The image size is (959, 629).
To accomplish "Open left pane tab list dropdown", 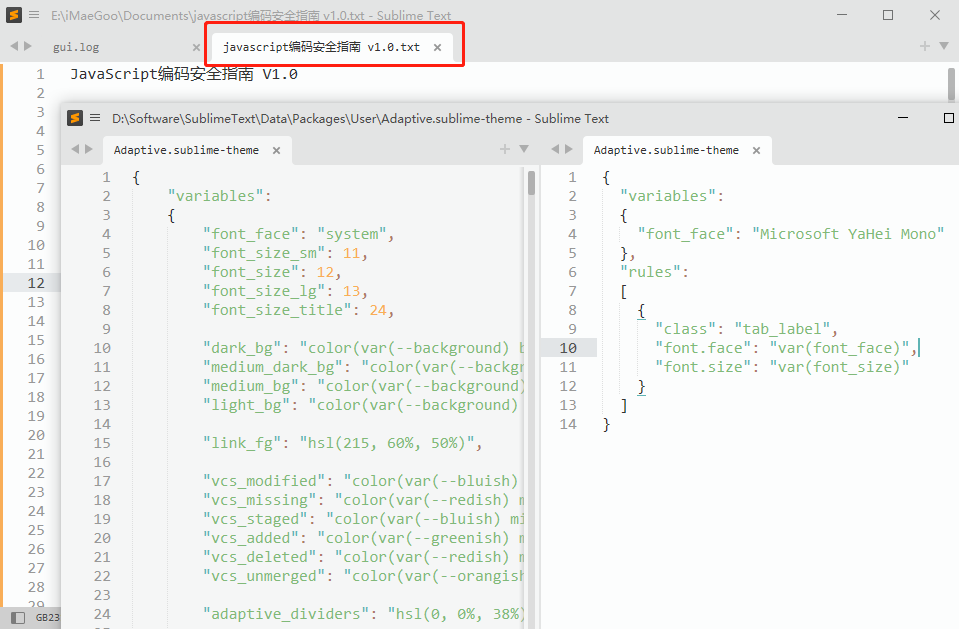I will [524, 149].
